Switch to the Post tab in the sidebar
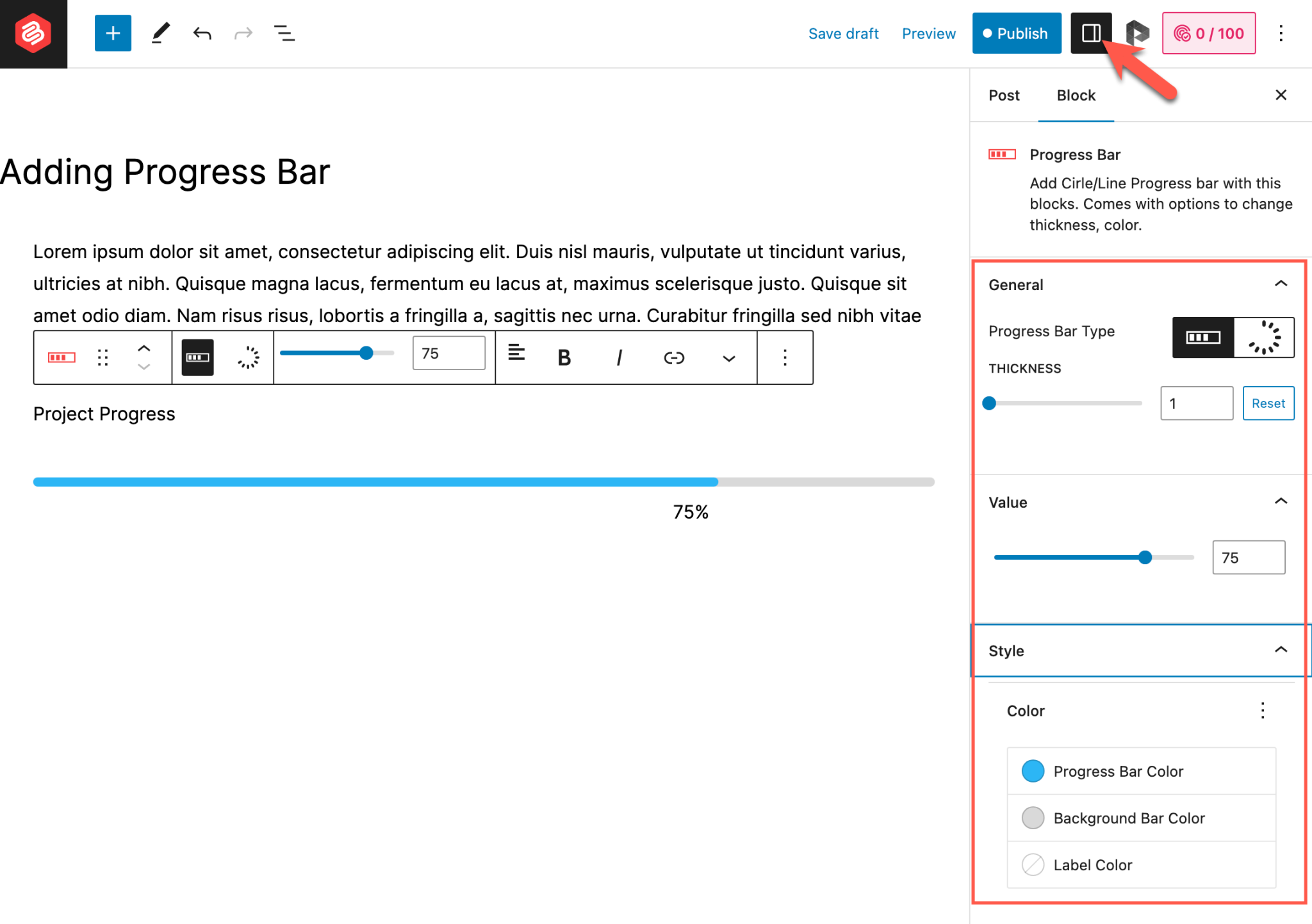This screenshot has height=924, width=1312. [x=1003, y=95]
